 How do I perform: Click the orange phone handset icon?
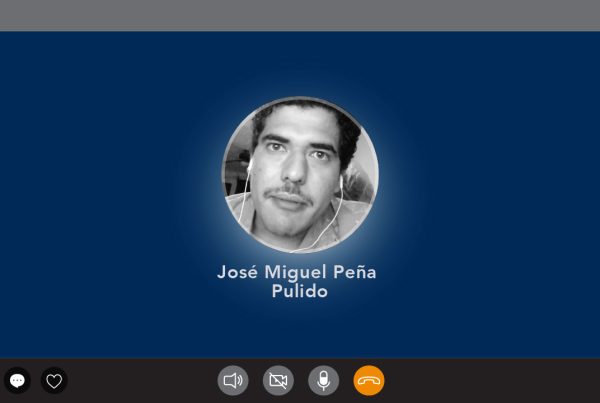[x=369, y=380]
